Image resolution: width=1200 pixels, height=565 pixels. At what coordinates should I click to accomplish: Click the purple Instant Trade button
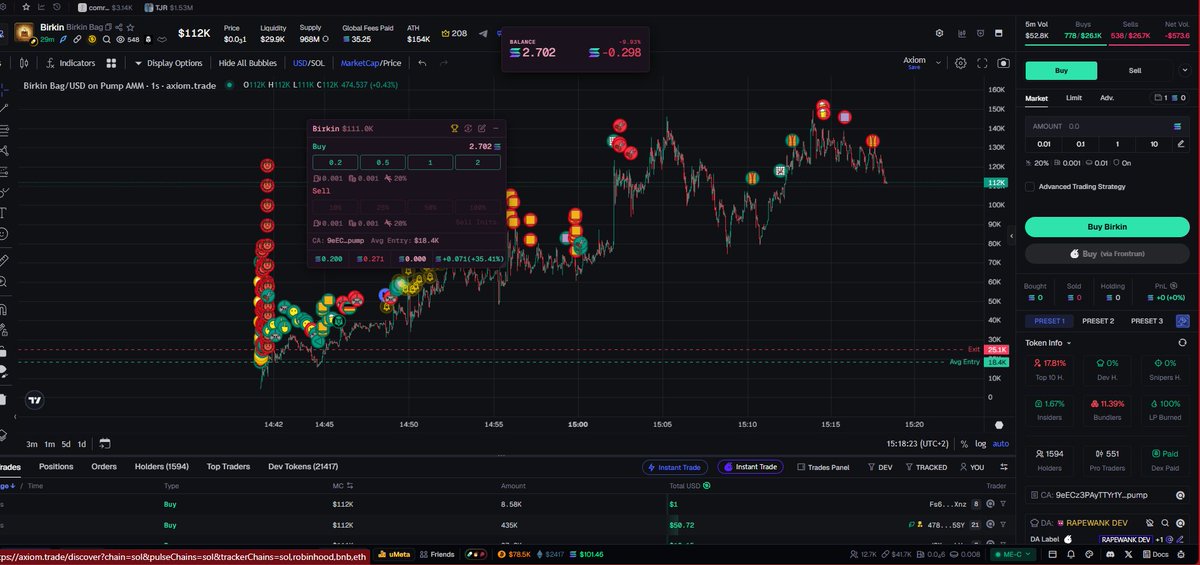[x=749, y=467]
